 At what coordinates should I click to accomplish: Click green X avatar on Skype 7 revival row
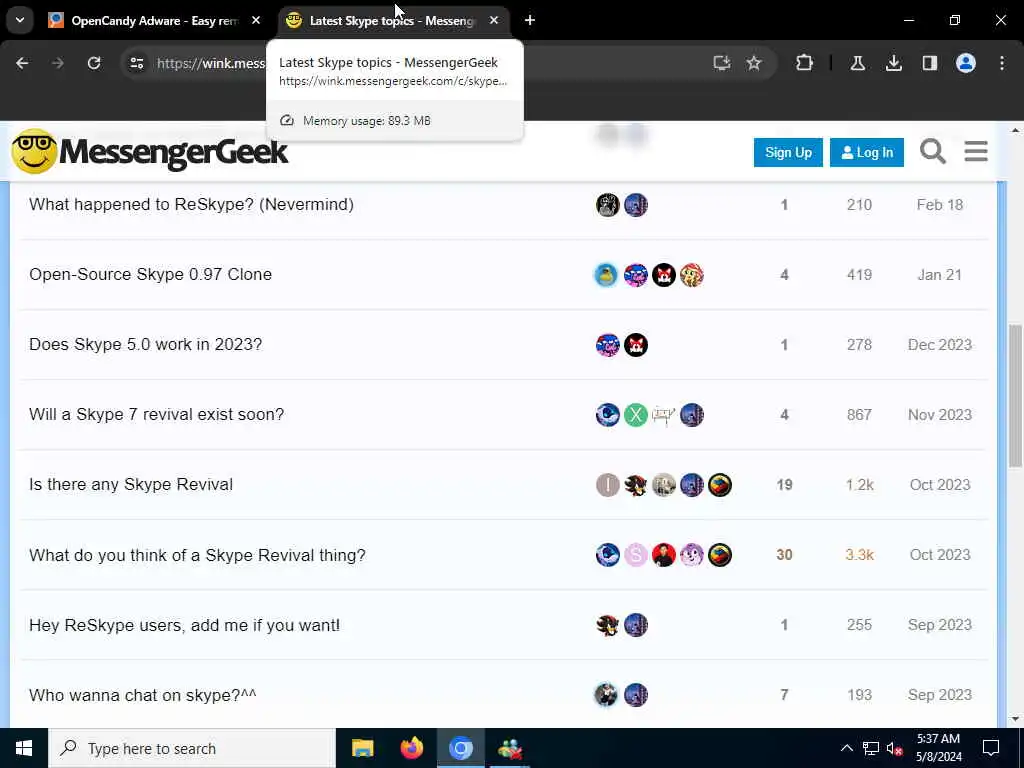[635, 415]
